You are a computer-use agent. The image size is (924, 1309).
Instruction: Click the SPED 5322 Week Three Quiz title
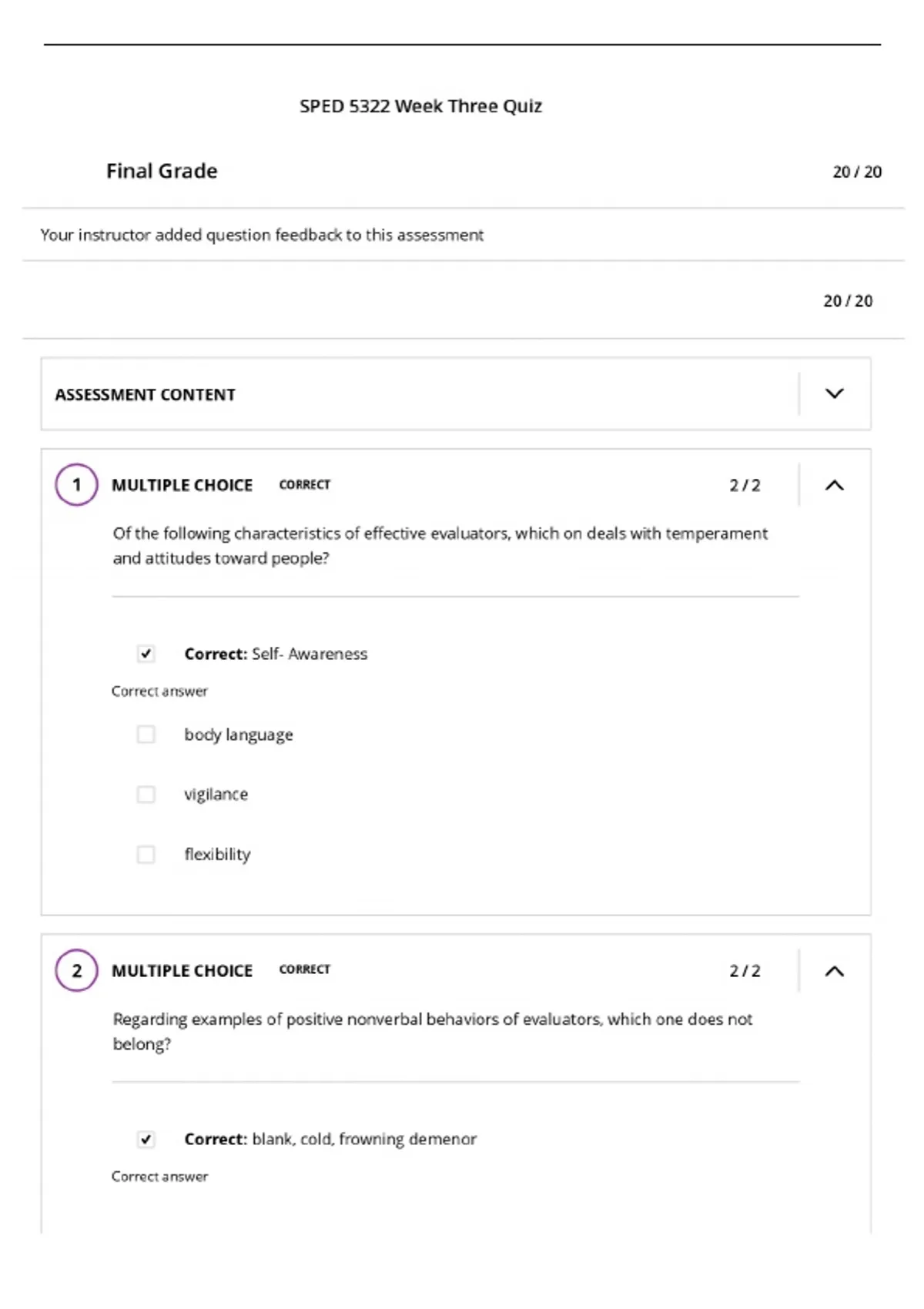[420, 106]
